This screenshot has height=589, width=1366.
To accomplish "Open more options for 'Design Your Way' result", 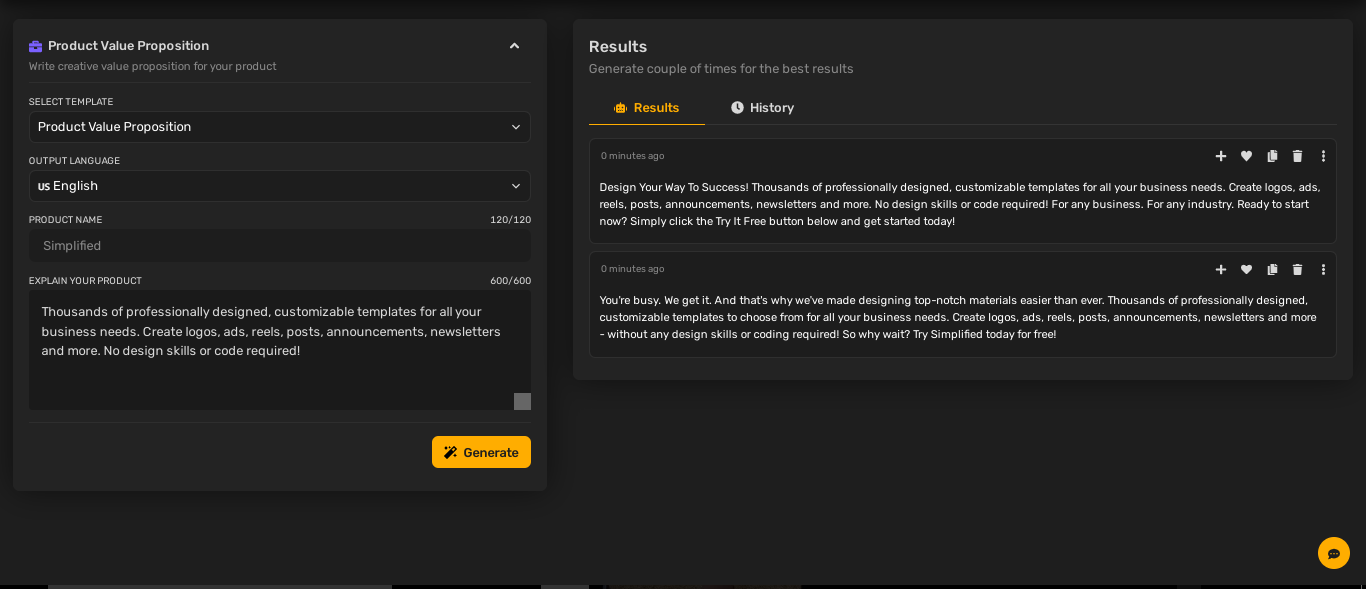I will click(1323, 156).
